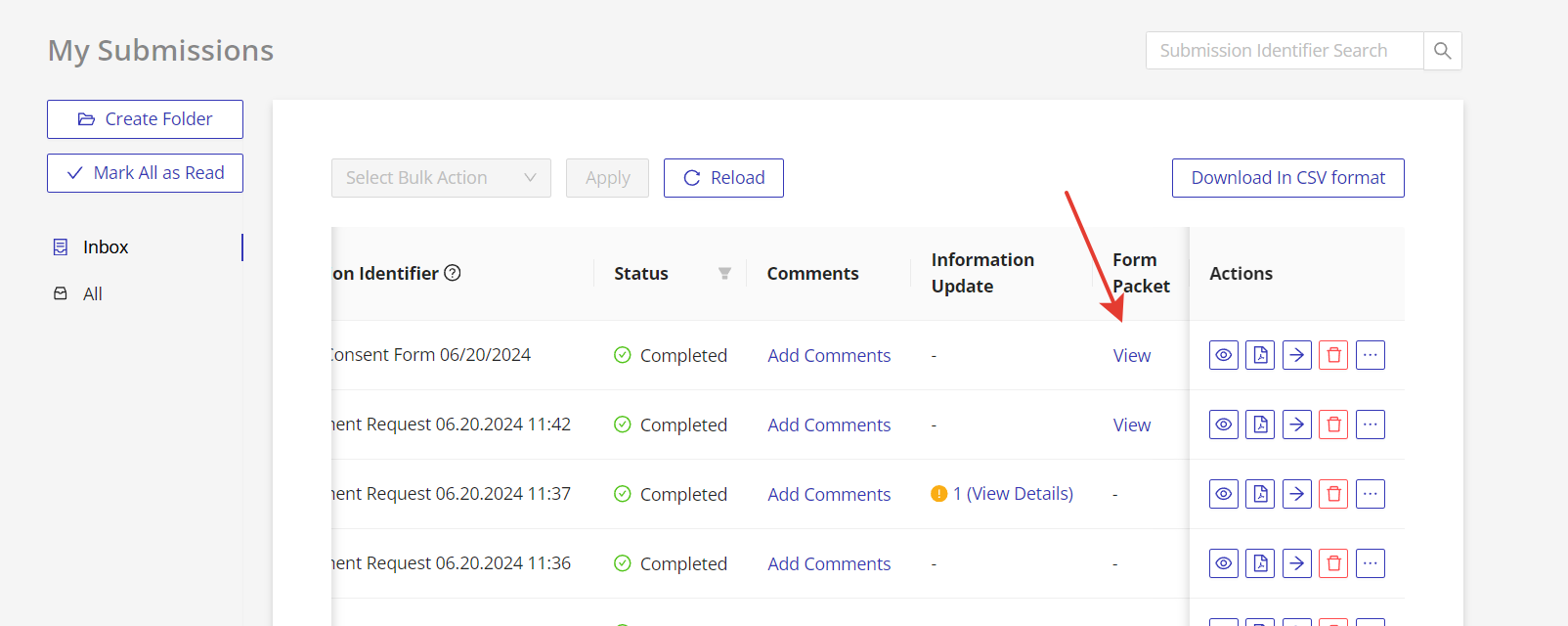The width and height of the screenshot is (1568, 626).
Task: Click the Create Folder button
Action: point(145,119)
